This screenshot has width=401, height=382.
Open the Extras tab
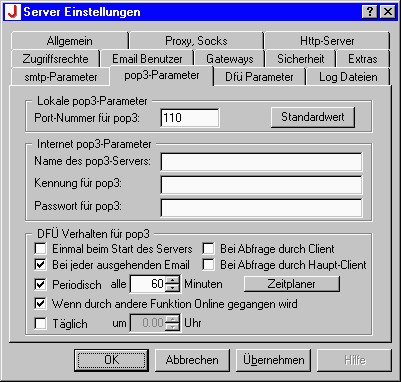point(363,59)
